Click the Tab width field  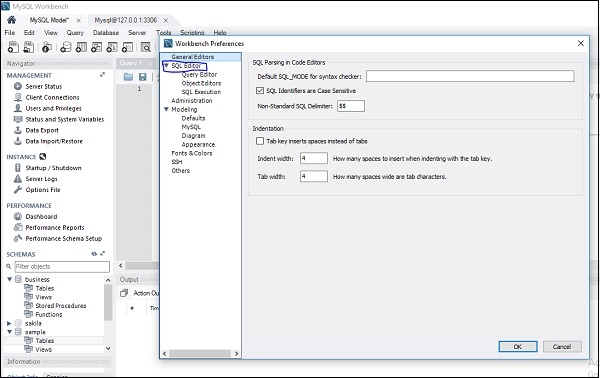click(314, 176)
